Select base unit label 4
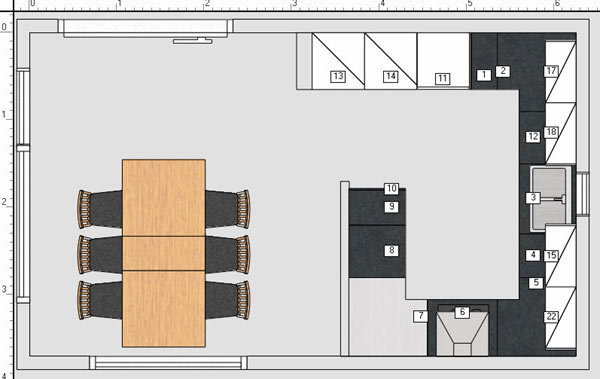The height and width of the screenshot is (379, 600). click(533, 255)
